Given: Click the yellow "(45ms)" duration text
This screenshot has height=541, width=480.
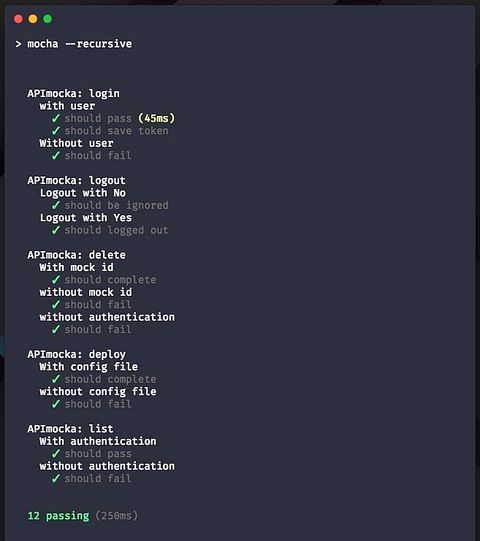Looking at the screenshot, I should [x=157, y=118].
